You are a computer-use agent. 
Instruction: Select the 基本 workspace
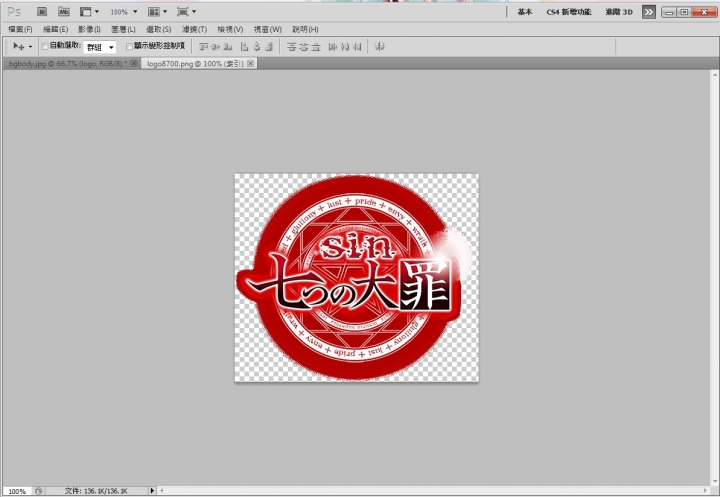pos(525,12)
